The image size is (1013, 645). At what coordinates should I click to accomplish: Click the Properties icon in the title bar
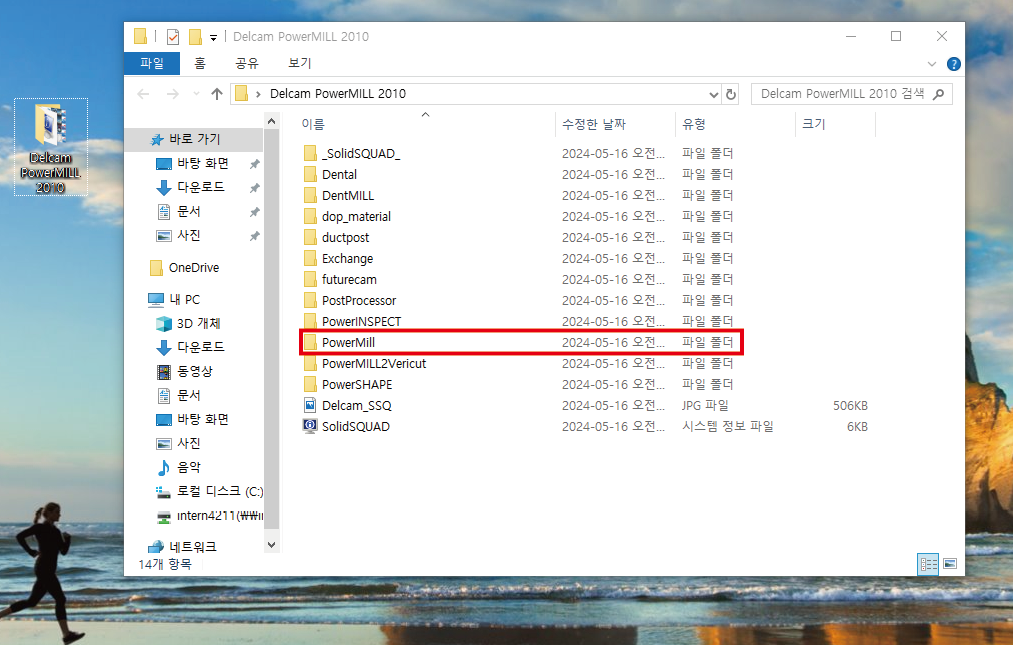tap(173, 37)
